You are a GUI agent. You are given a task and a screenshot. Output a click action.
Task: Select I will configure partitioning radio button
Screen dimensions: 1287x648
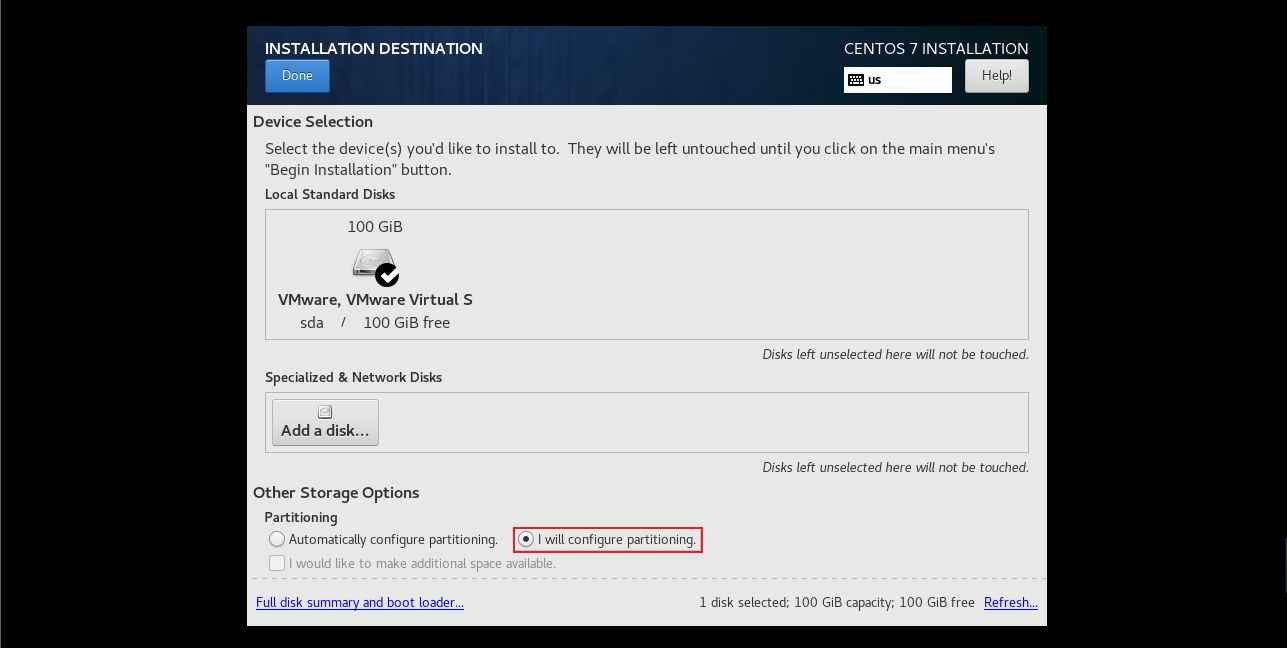pos(526,539)
